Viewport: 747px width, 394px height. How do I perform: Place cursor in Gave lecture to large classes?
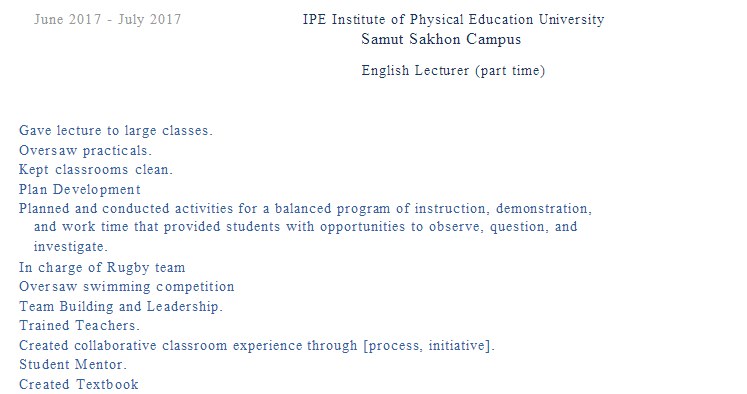[116, 131]
